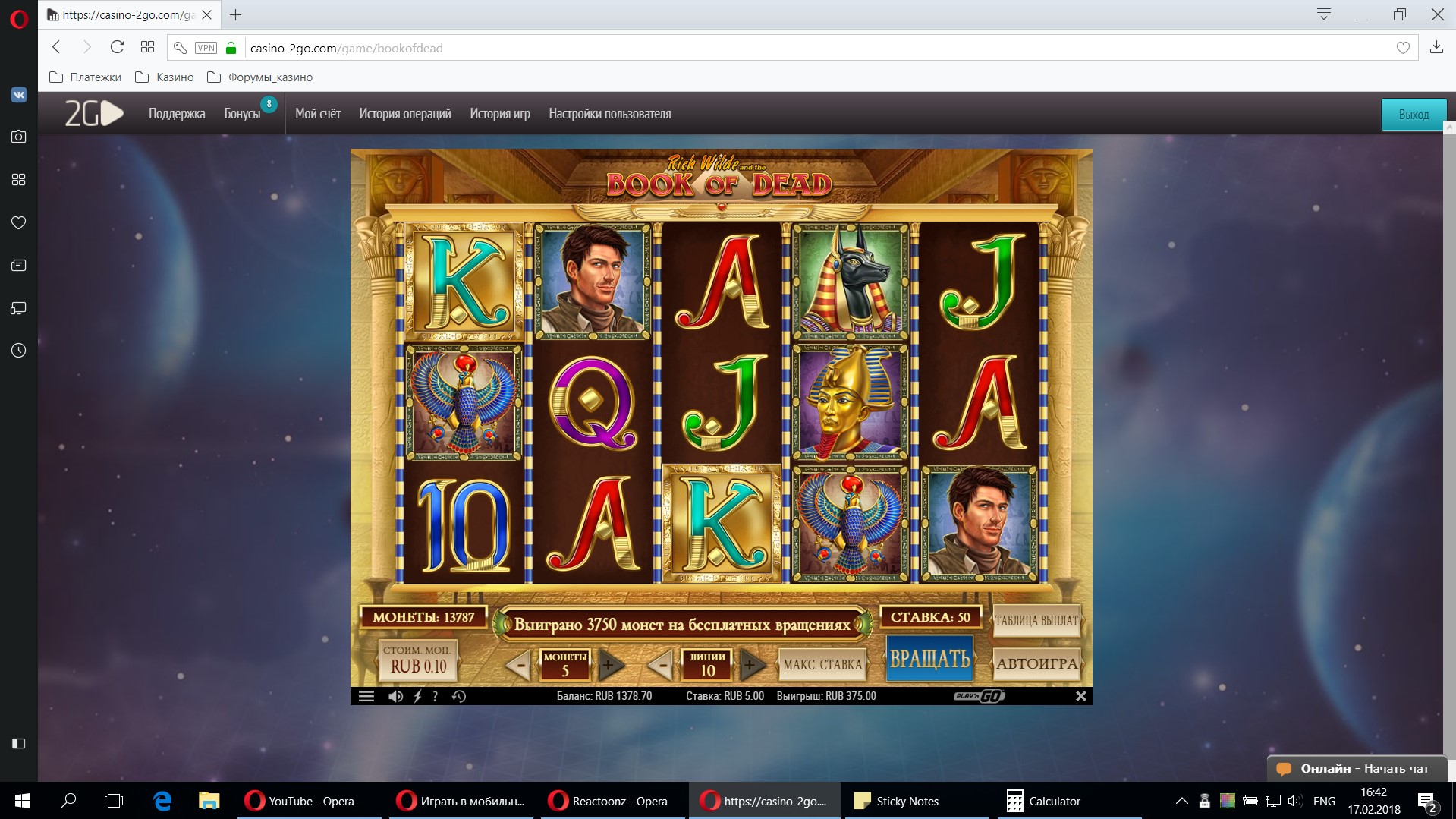
Task: Launch Microsoft Edge from taskbar
Action: (162, 801)
